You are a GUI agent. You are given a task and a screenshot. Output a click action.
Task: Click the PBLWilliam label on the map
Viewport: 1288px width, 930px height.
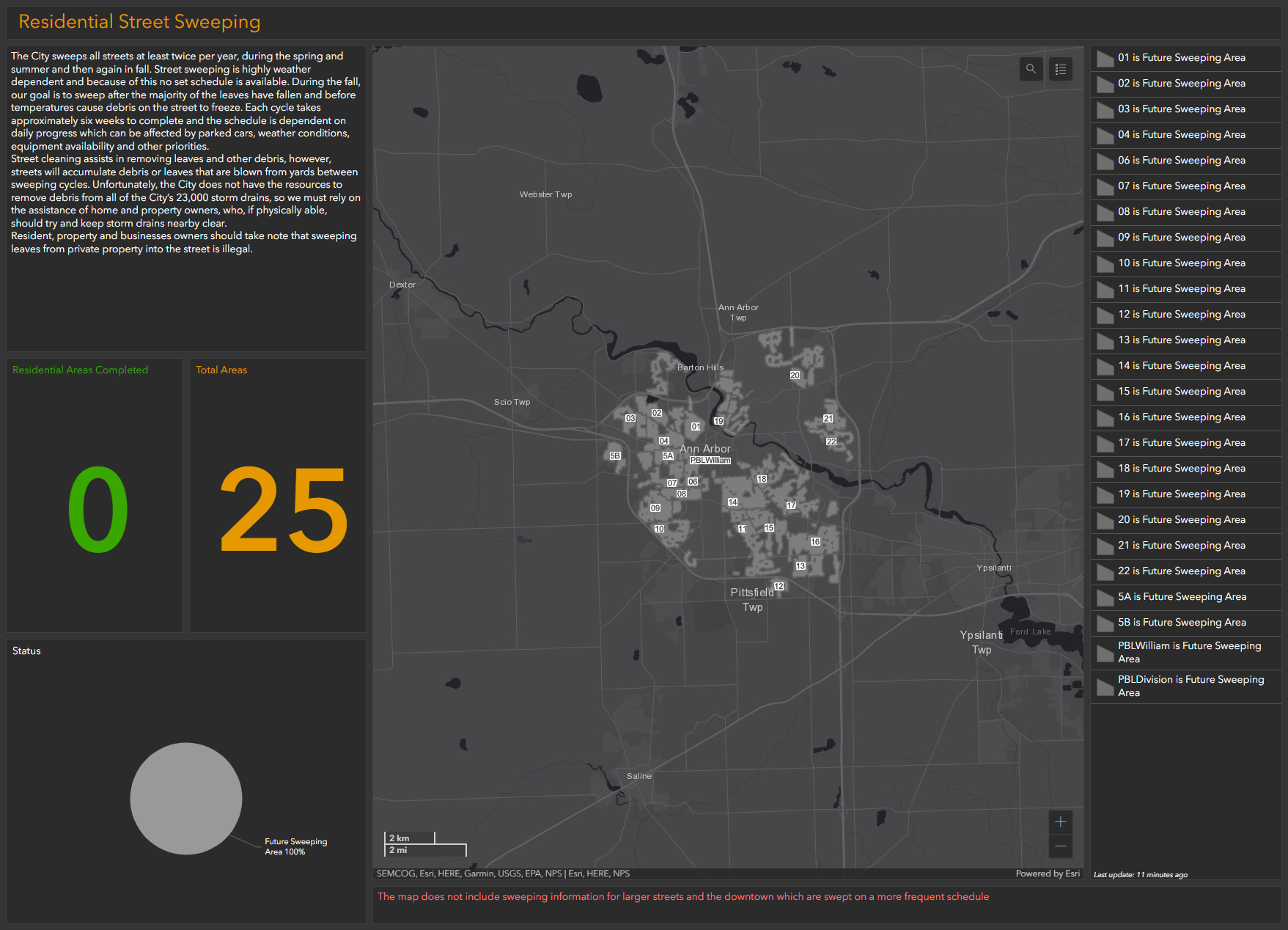(x=710, y=461)
